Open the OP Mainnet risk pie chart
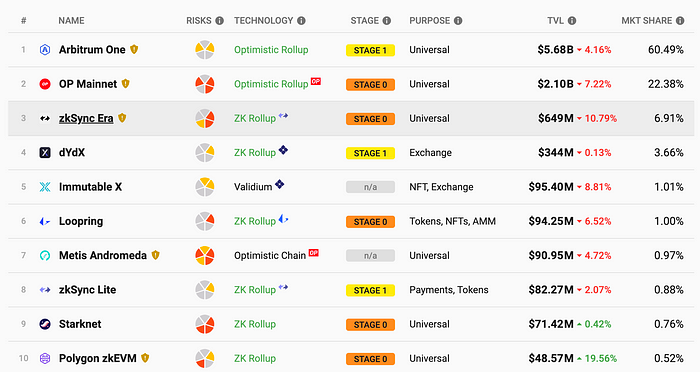Viewport: 700px width, 372px height. pyautogui.click(x=205, y=84)
